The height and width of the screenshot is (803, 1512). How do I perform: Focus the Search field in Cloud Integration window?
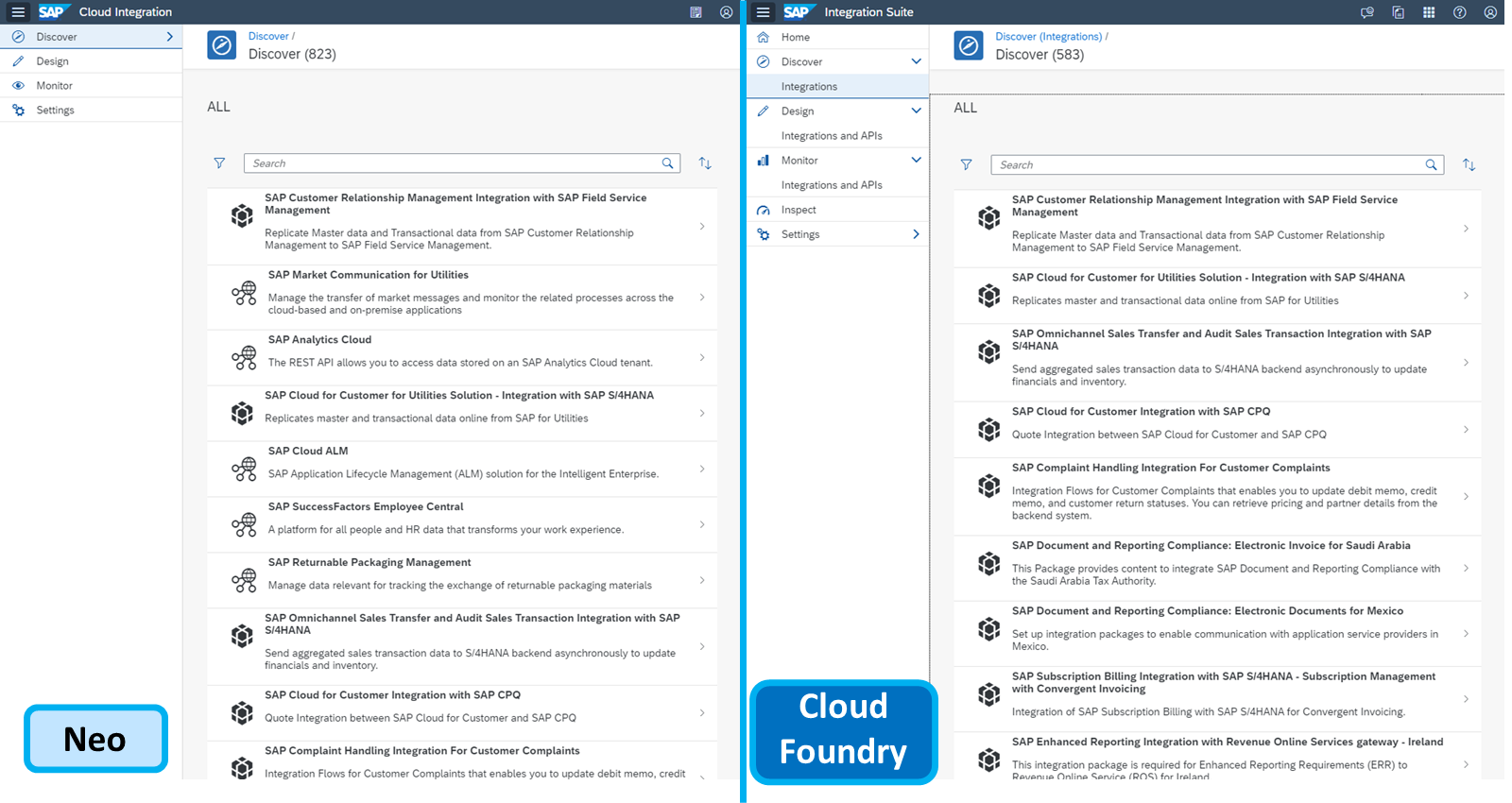(x=461, y=163)
